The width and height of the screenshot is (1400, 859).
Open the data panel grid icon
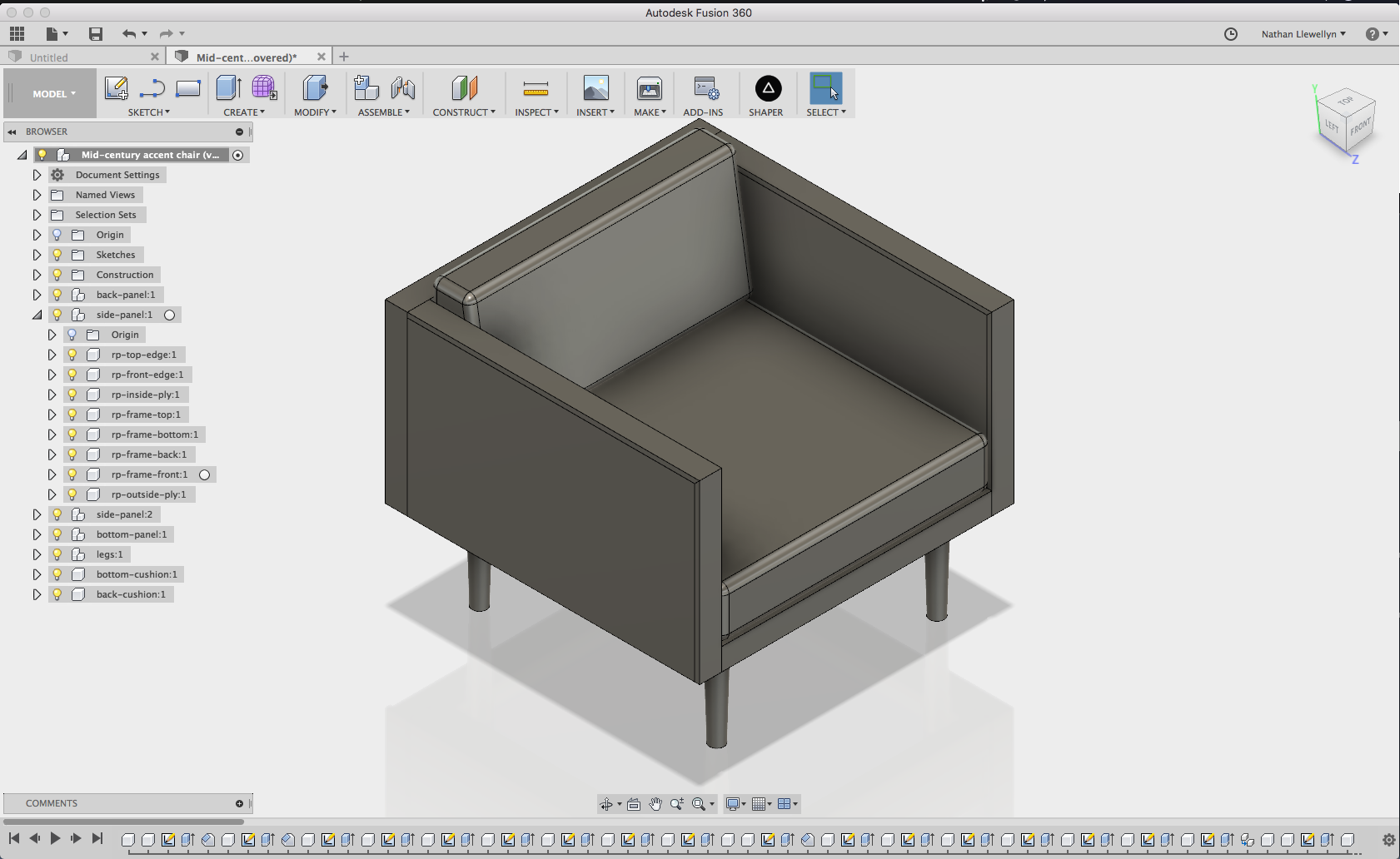[17, 34]
